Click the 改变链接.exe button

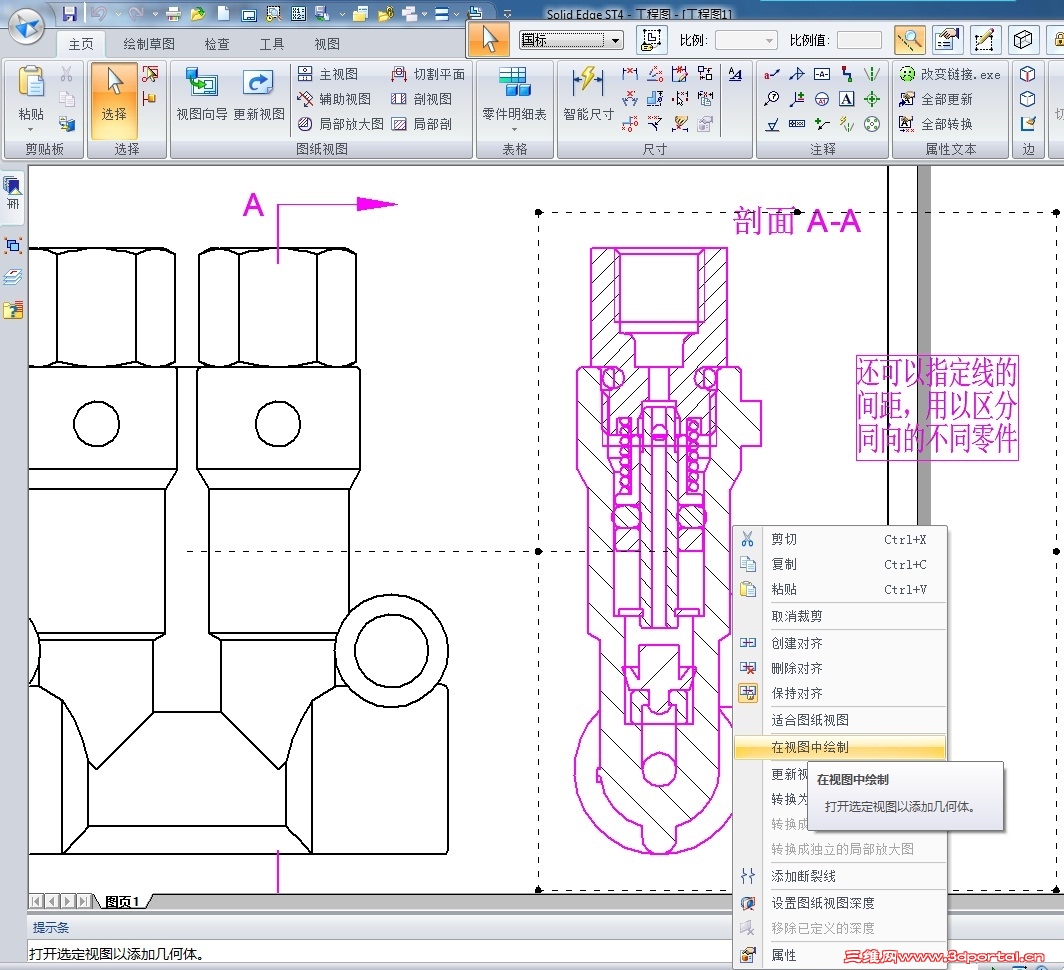[x=949, y=74]
